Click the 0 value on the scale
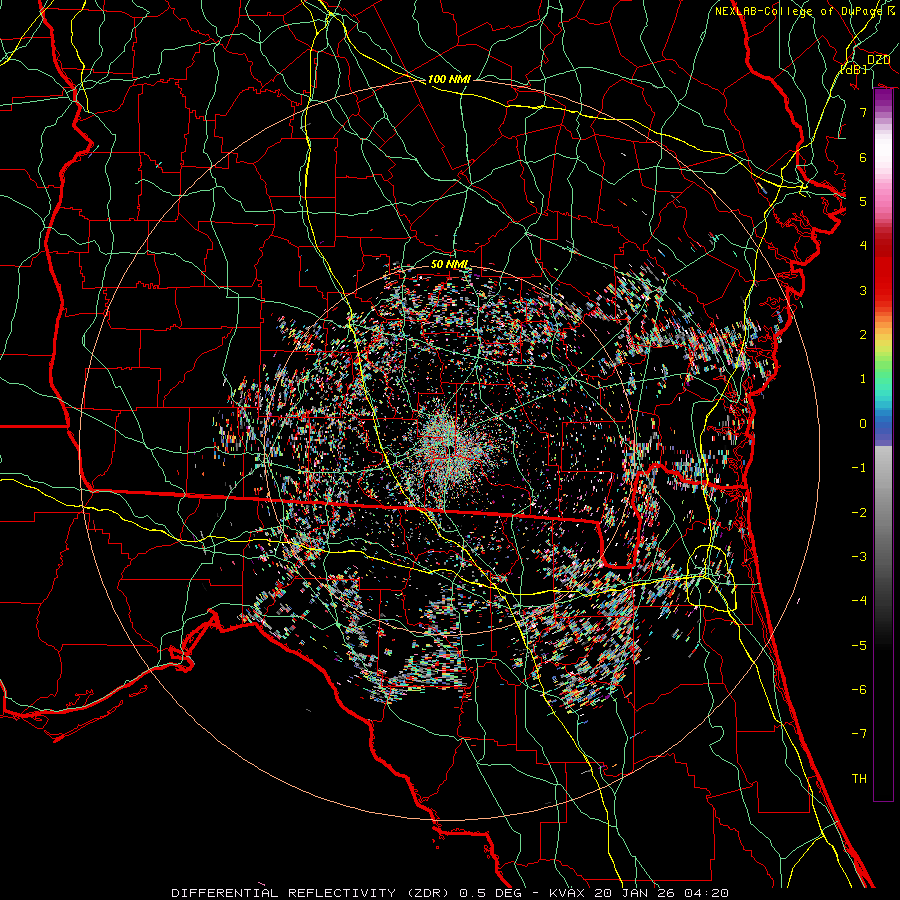 click(x=863, y=423)
